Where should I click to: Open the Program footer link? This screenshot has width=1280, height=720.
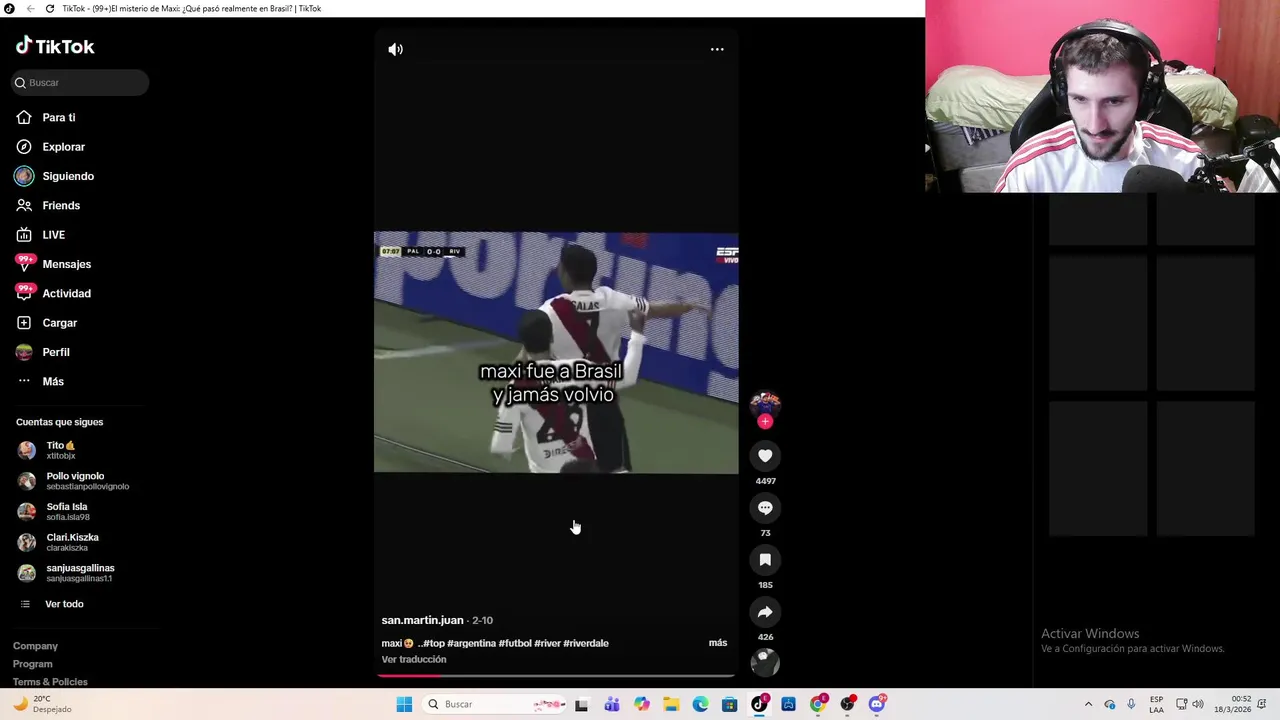pos(33,664)
